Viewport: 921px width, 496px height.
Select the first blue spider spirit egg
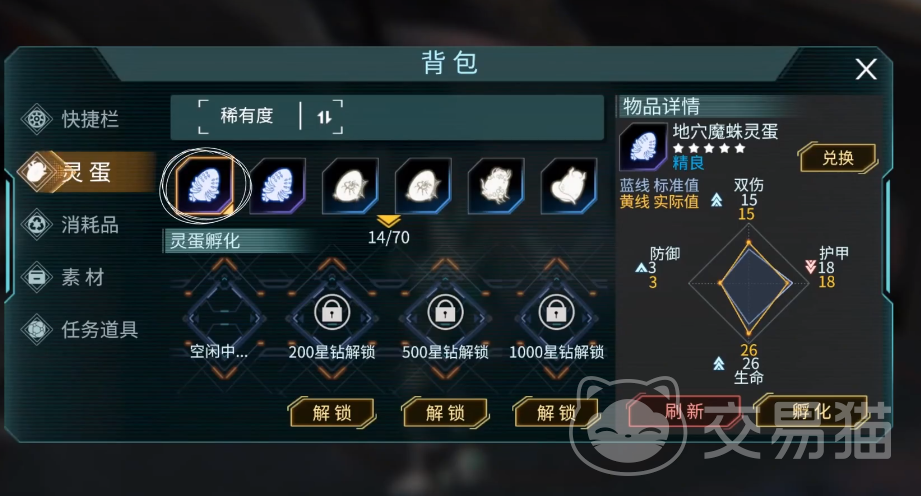205,185
